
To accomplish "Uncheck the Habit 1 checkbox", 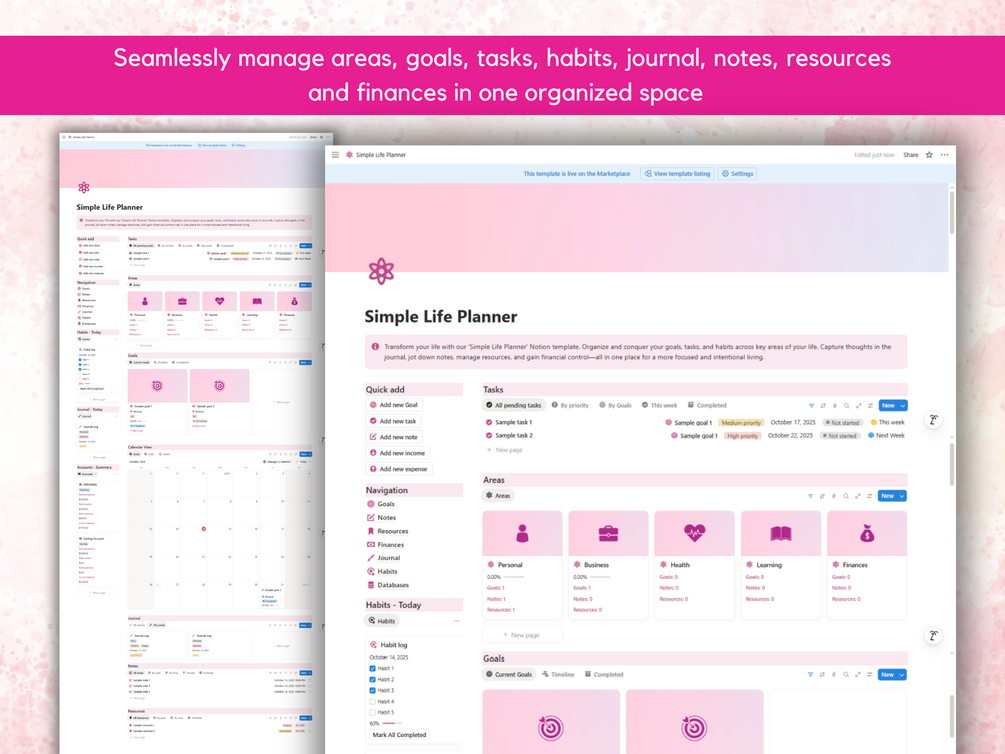I will (372, 668).
